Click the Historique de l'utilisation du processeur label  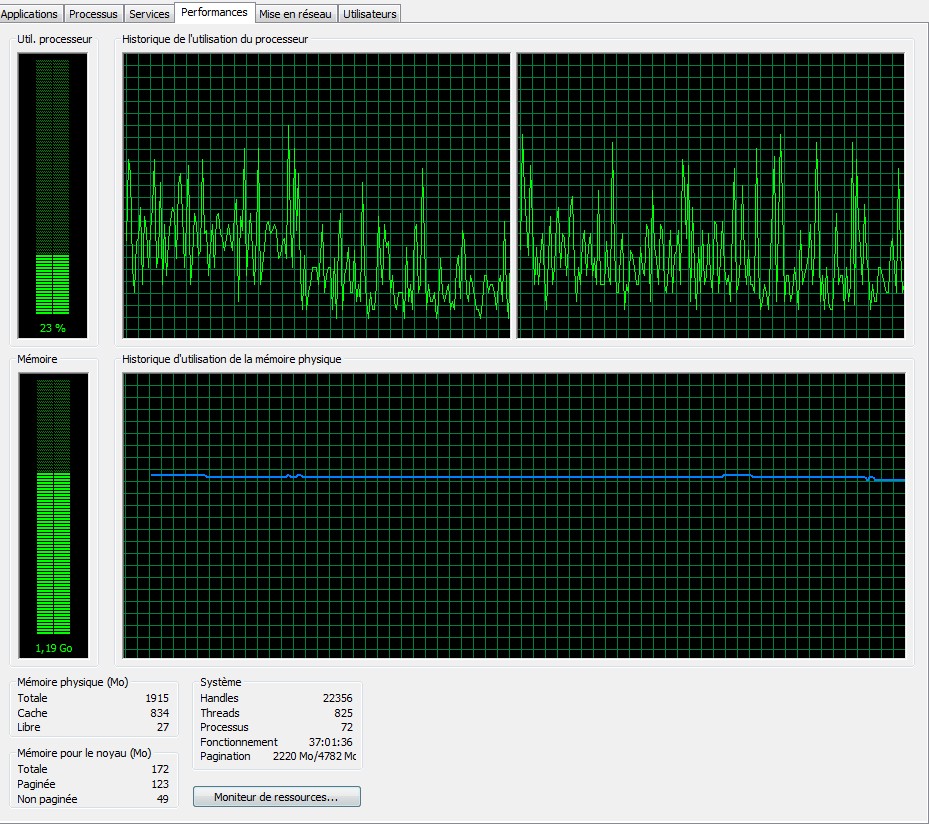pyautogui.click(x=215, y=39)
